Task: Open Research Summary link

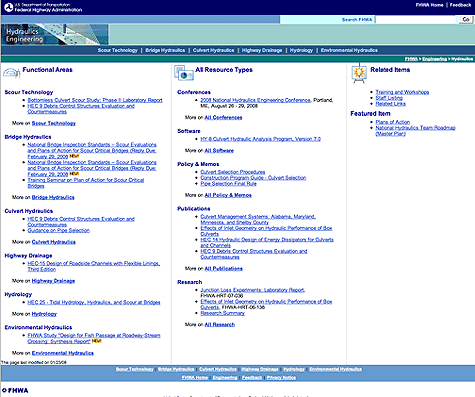Action: pos(222,313)
